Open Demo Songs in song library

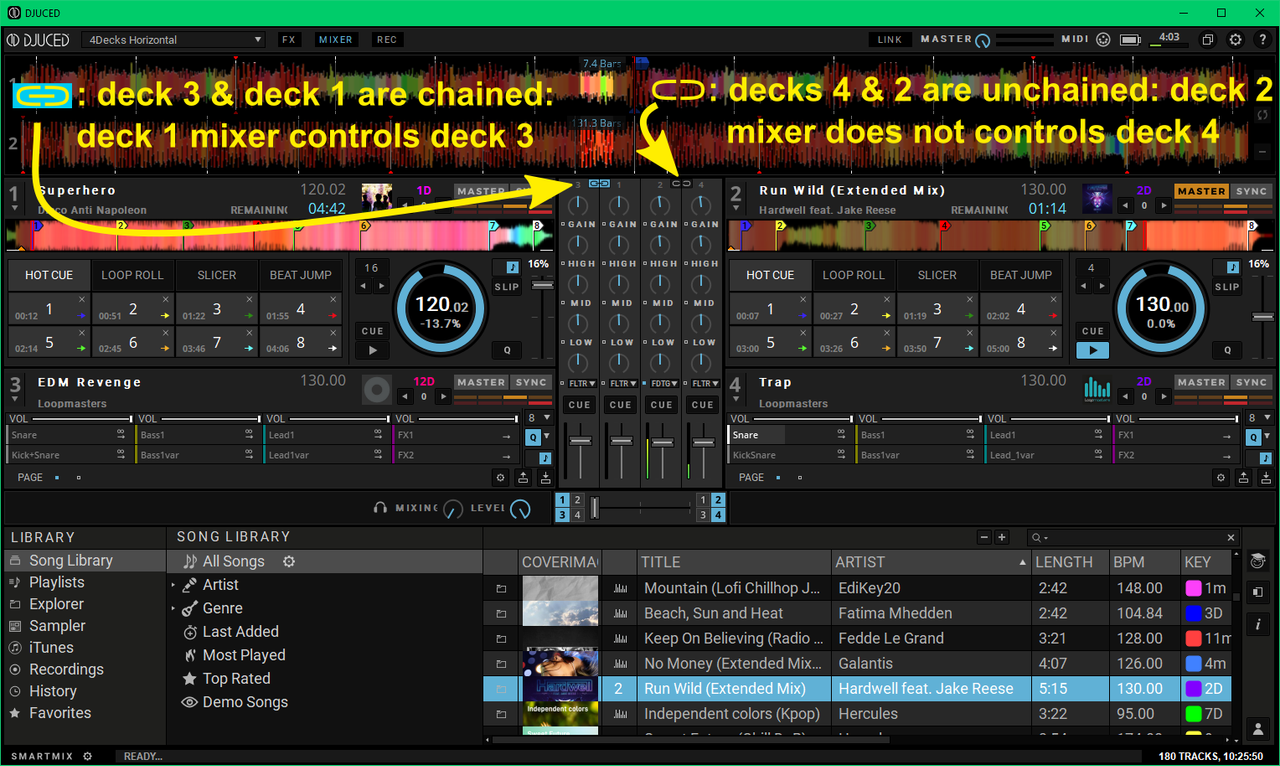(245, 702)
